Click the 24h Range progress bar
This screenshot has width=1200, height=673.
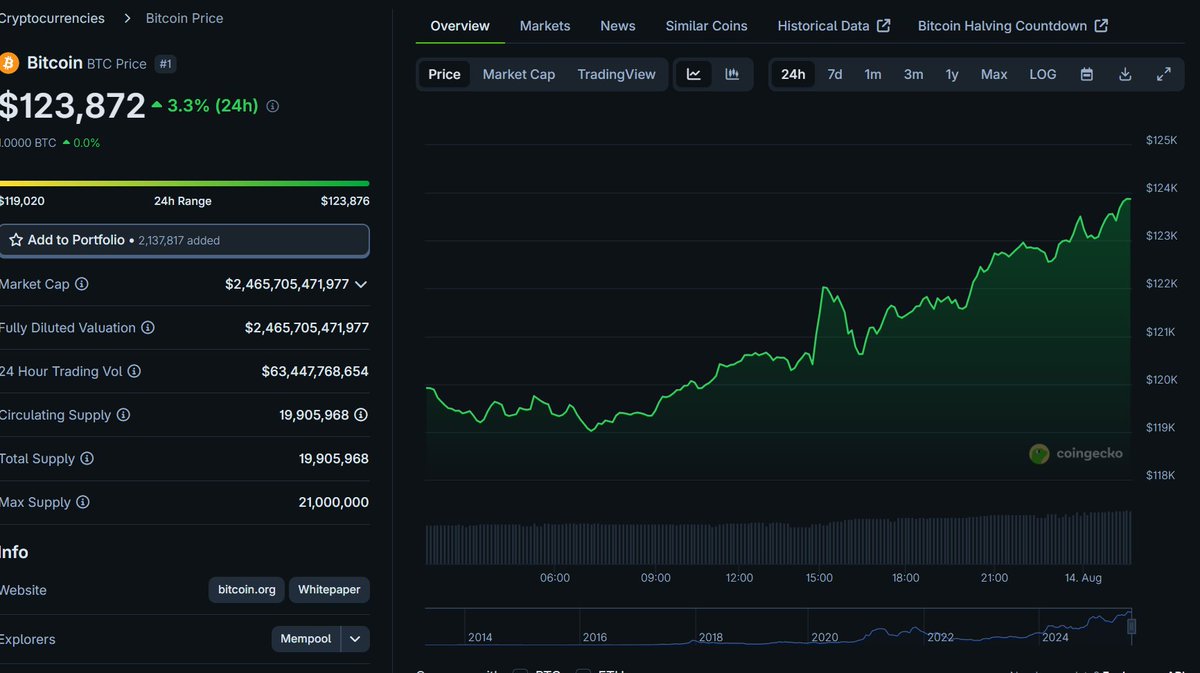click(x=185, y=183)
